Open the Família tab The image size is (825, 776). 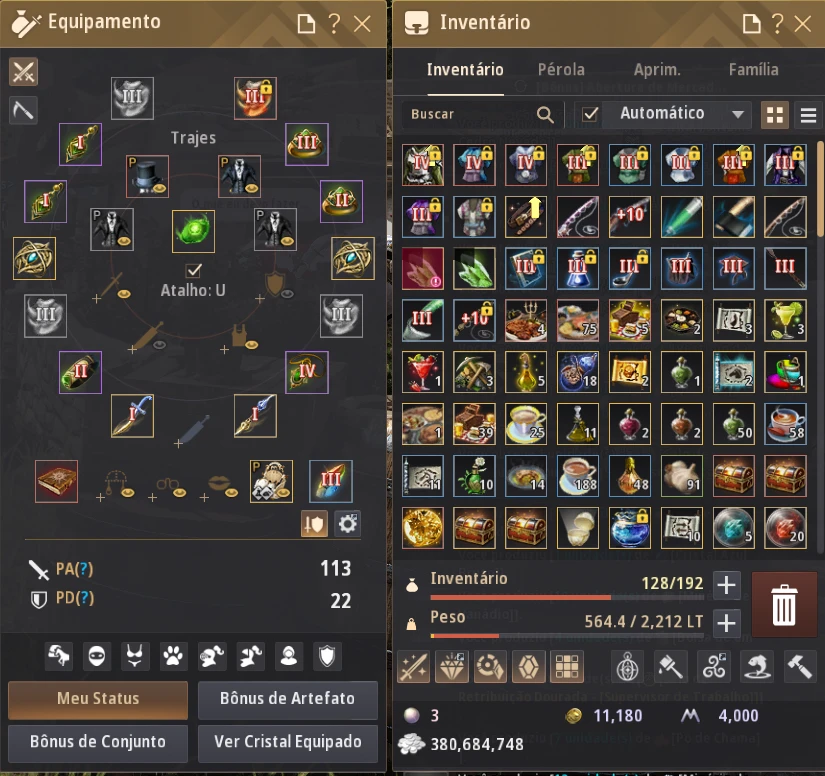tap(753, 69)
